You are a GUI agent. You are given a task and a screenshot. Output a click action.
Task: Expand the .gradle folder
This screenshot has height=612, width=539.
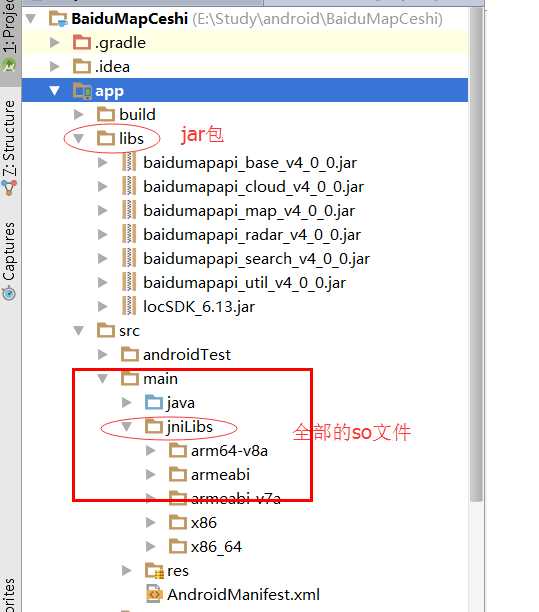[x=55, y=43]
